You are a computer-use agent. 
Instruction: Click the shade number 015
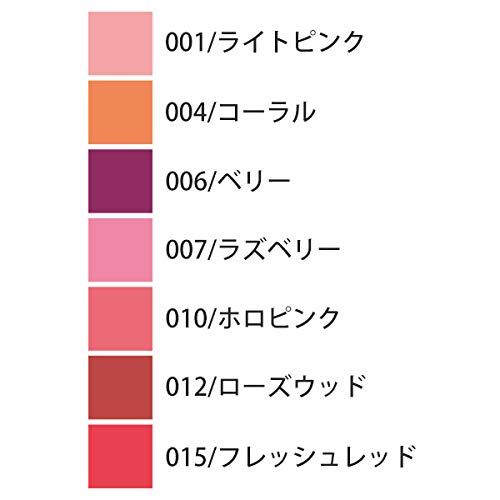[187, 457]
